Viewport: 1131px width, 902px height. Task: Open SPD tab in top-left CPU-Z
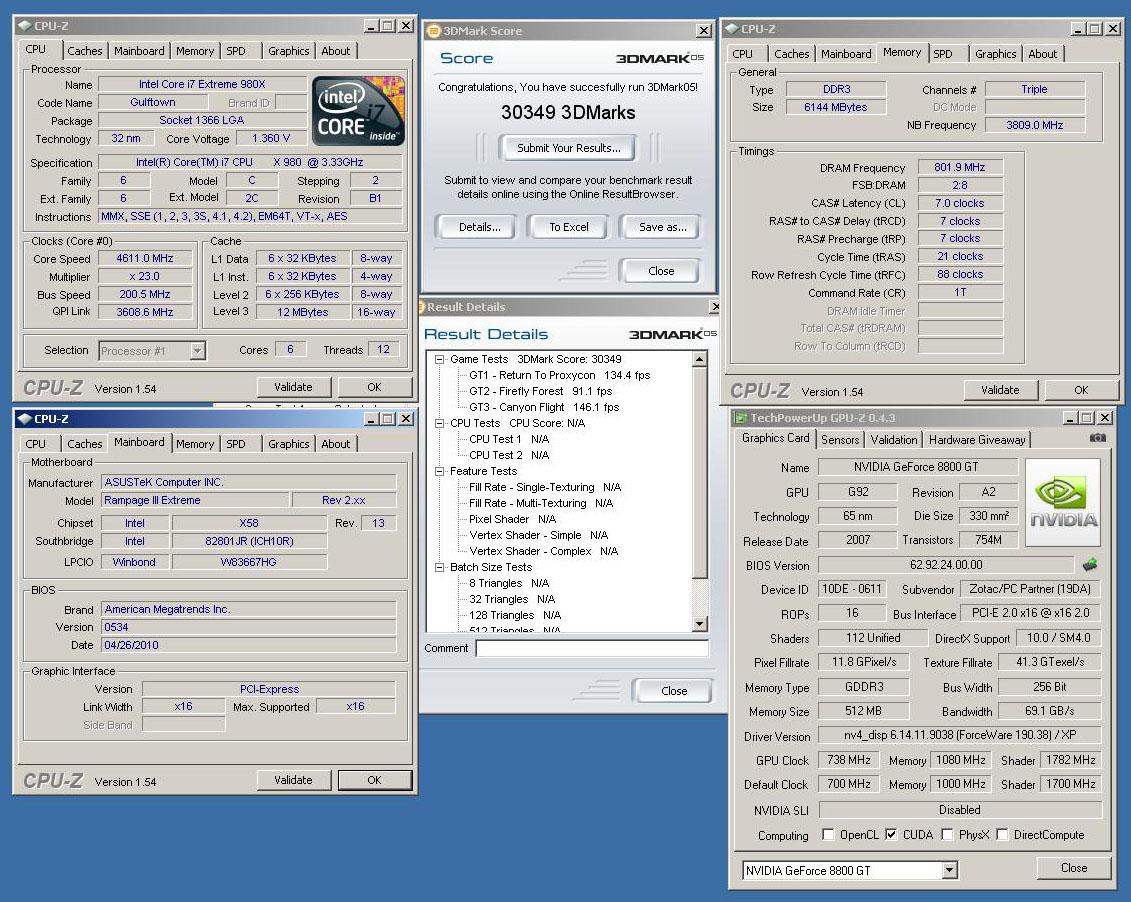[236, 51]
